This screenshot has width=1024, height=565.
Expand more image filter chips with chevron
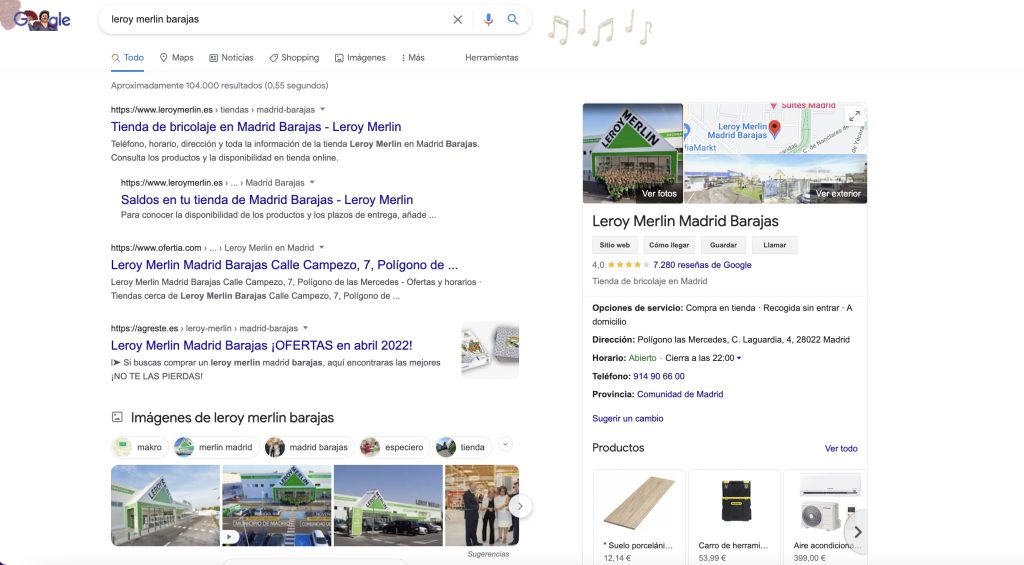point(505,445)
